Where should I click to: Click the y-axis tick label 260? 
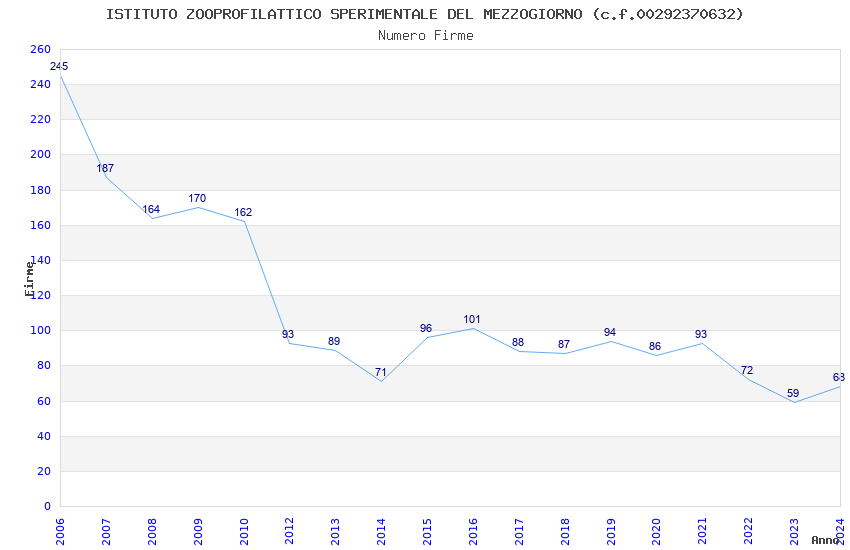pyautogui.click(x=40, y=49)
